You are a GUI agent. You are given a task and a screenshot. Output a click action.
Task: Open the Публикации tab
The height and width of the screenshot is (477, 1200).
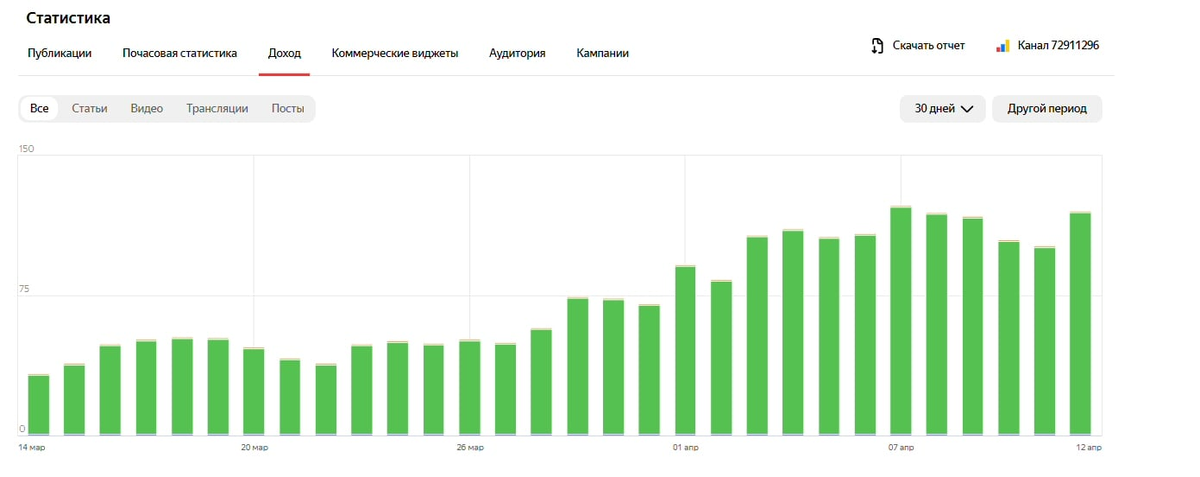click(x=60, y=53)
